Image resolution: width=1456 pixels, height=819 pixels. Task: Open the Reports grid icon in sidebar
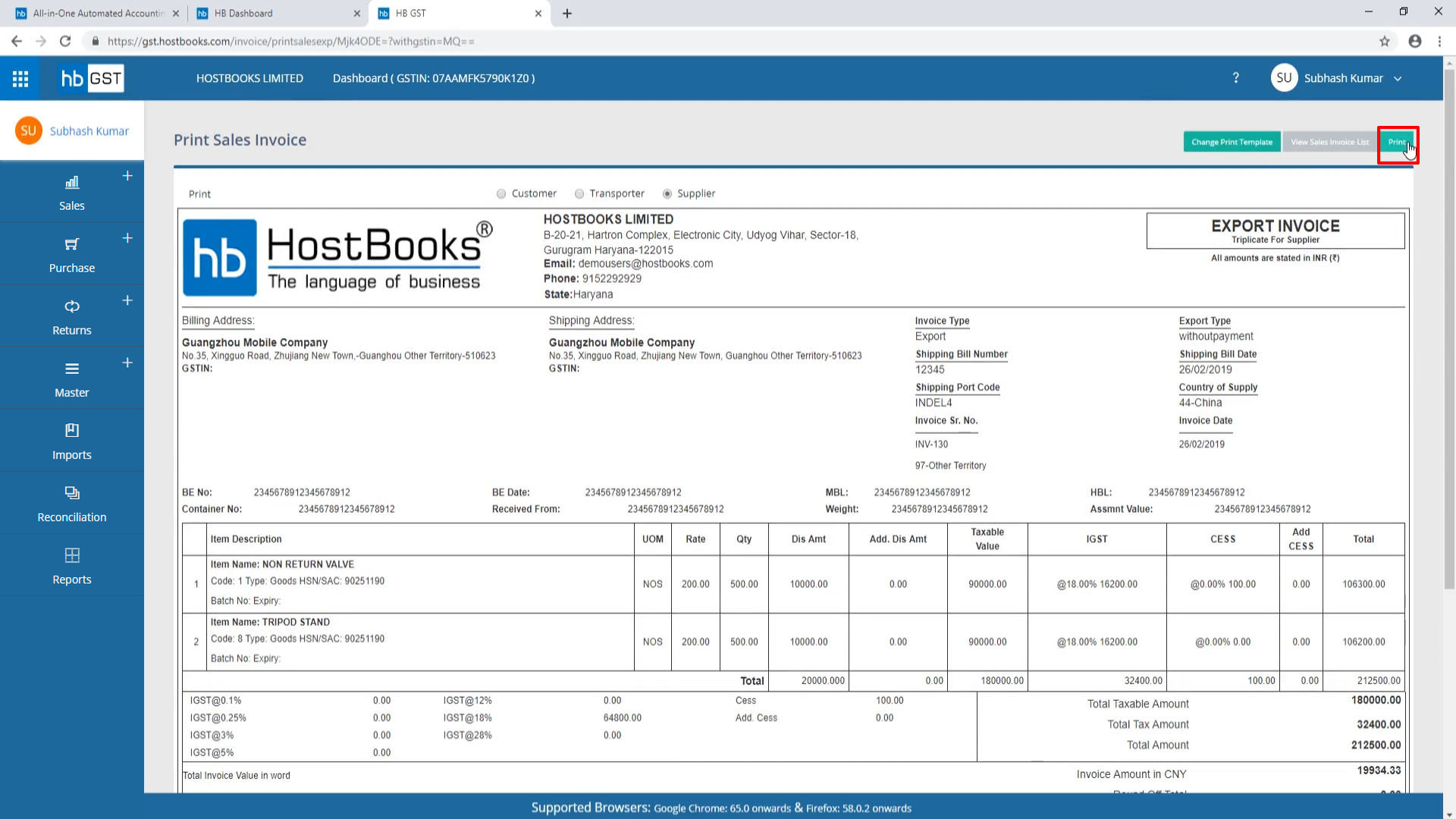[72, 555]
